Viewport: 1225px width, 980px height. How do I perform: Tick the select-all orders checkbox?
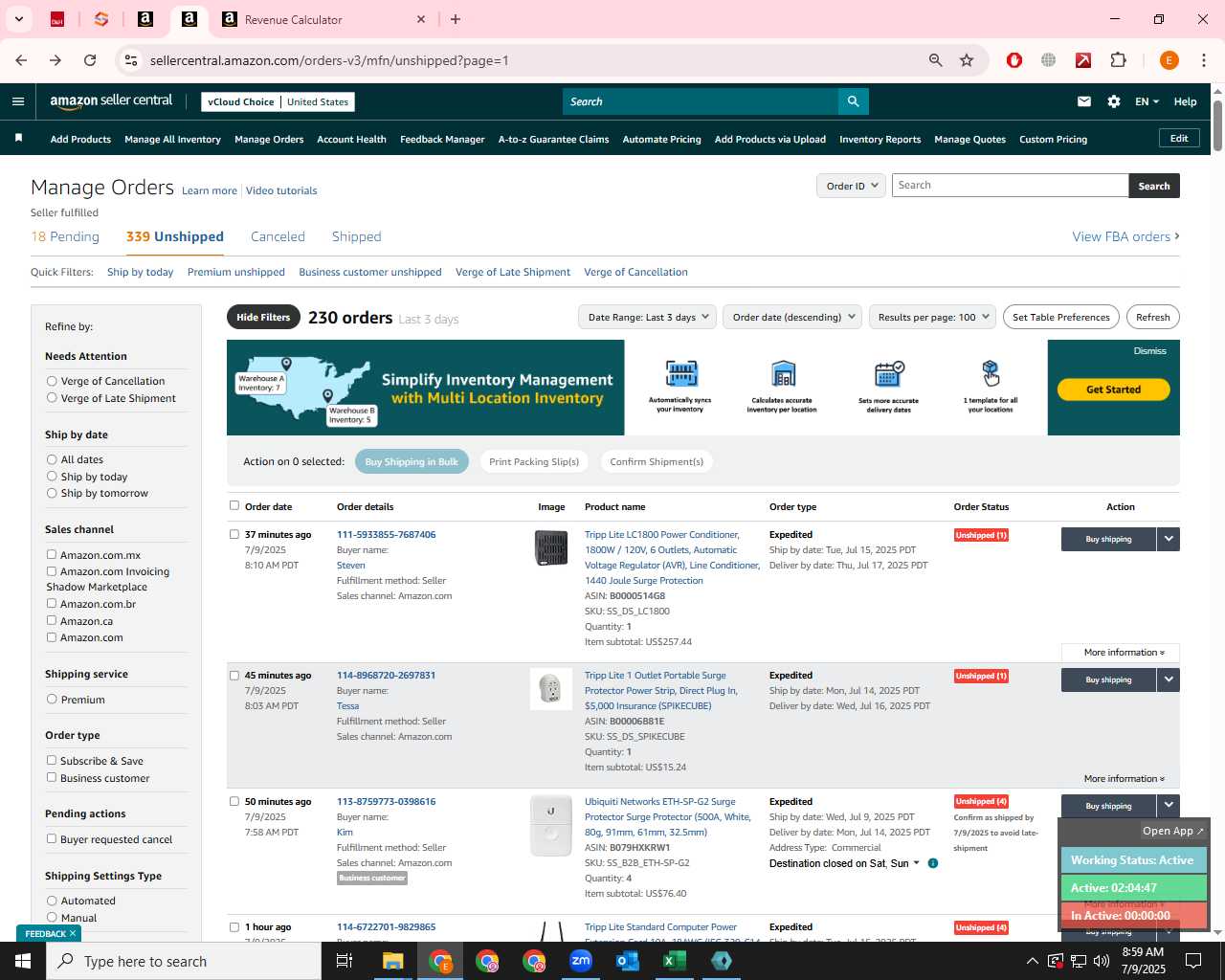tap(234, 505)
